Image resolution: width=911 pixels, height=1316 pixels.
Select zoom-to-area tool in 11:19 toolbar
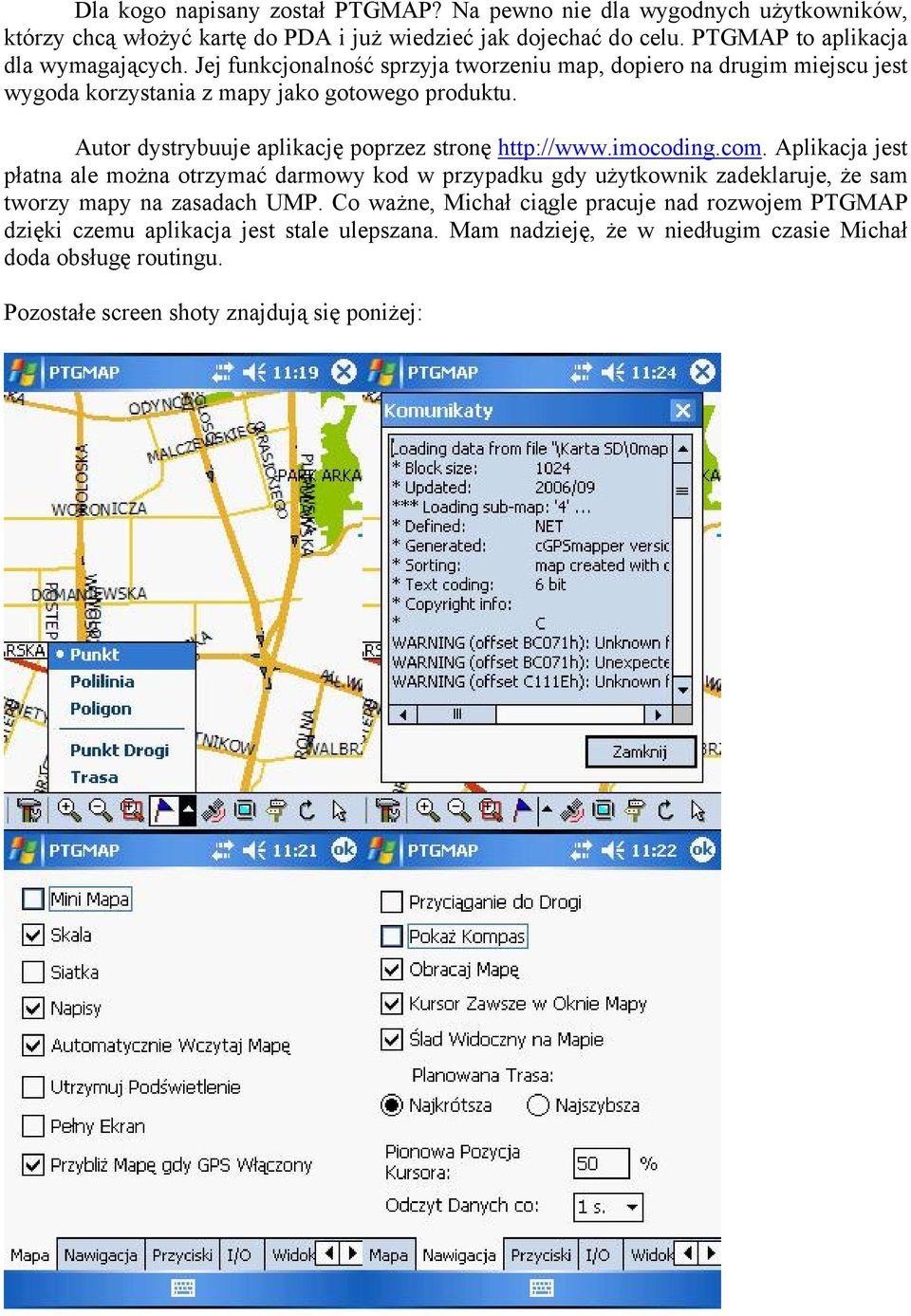click(x=131, y=809)
